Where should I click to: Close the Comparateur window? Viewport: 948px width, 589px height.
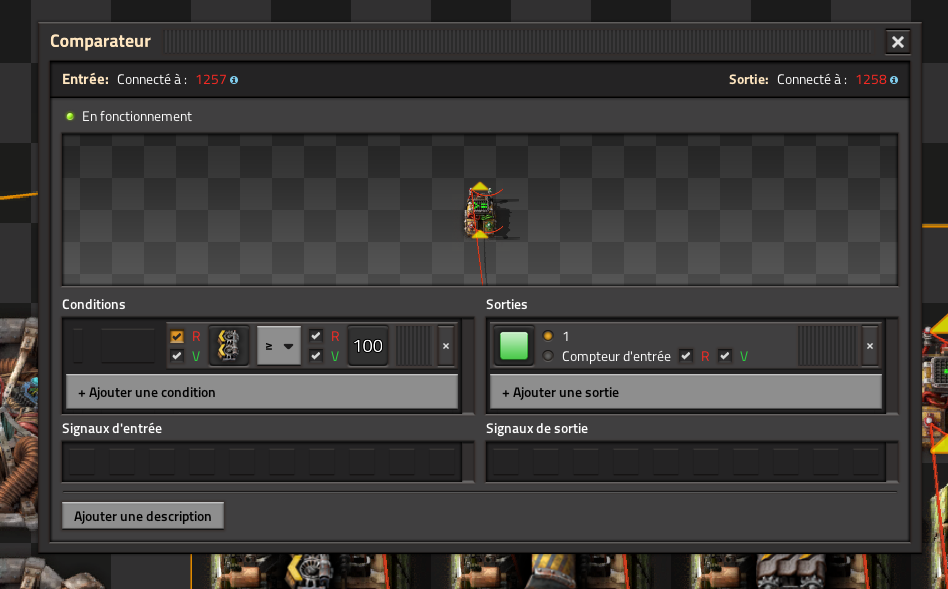pyautogui.click(x=897, y=42)
